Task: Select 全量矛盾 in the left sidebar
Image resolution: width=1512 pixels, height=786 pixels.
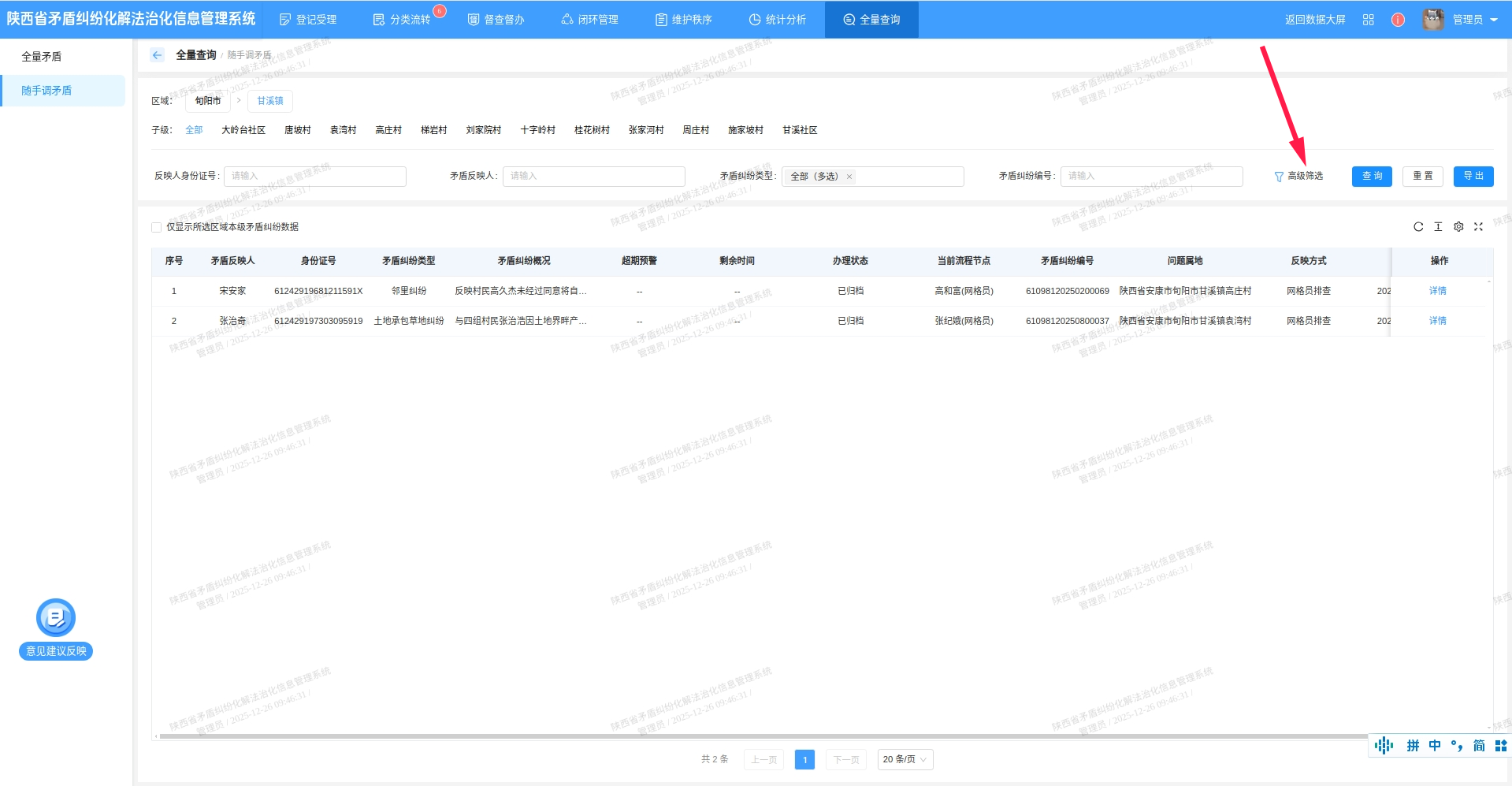Action: [x=42, y=57]
